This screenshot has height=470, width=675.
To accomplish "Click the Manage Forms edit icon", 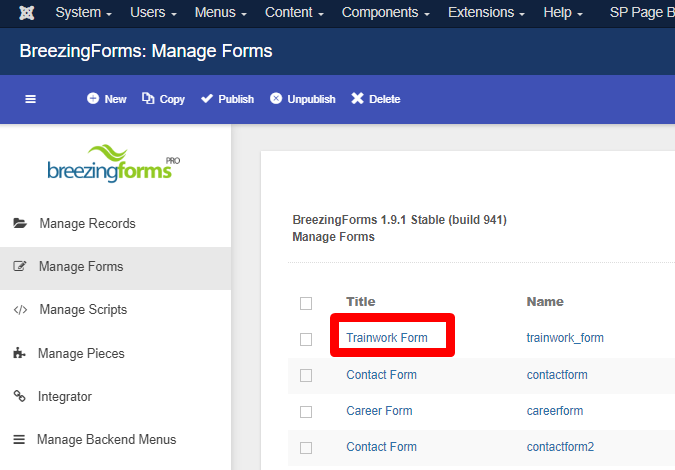I will 20,266.
